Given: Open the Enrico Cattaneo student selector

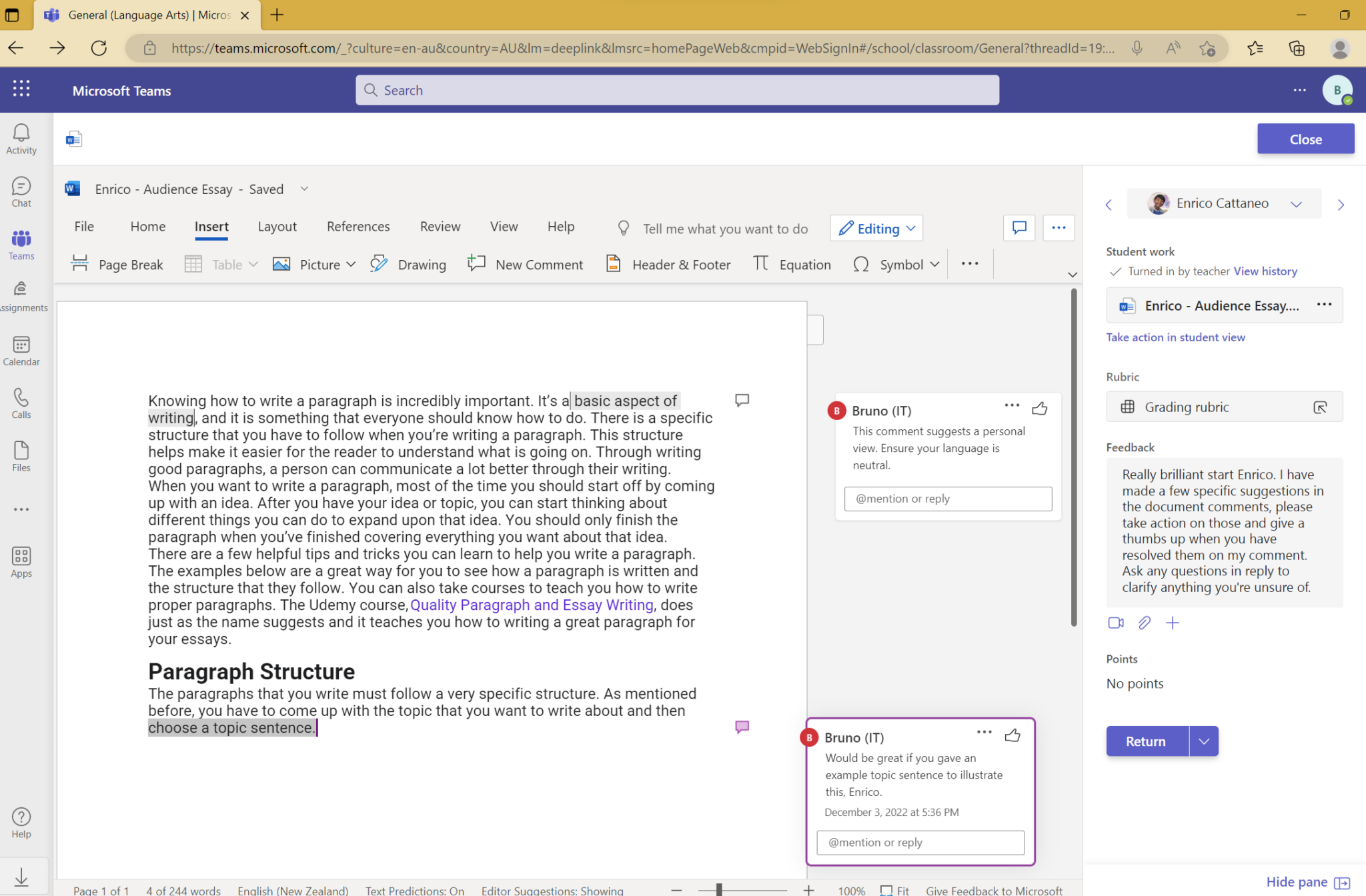Looking at the screenshot, I should [1224, 203].
